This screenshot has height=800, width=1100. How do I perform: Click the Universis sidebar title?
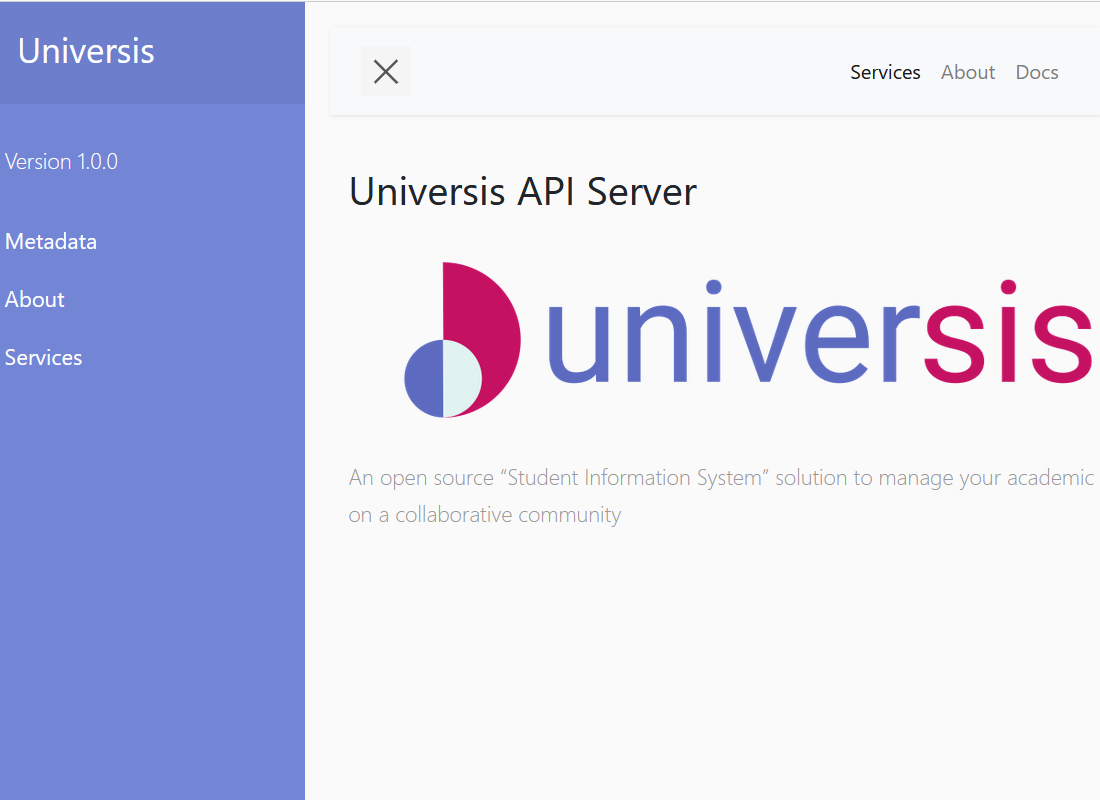click(86, 51)
